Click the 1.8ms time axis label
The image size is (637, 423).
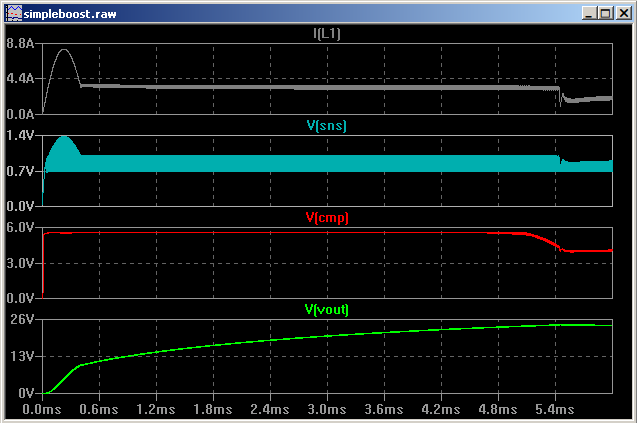(x=213, y=409)
